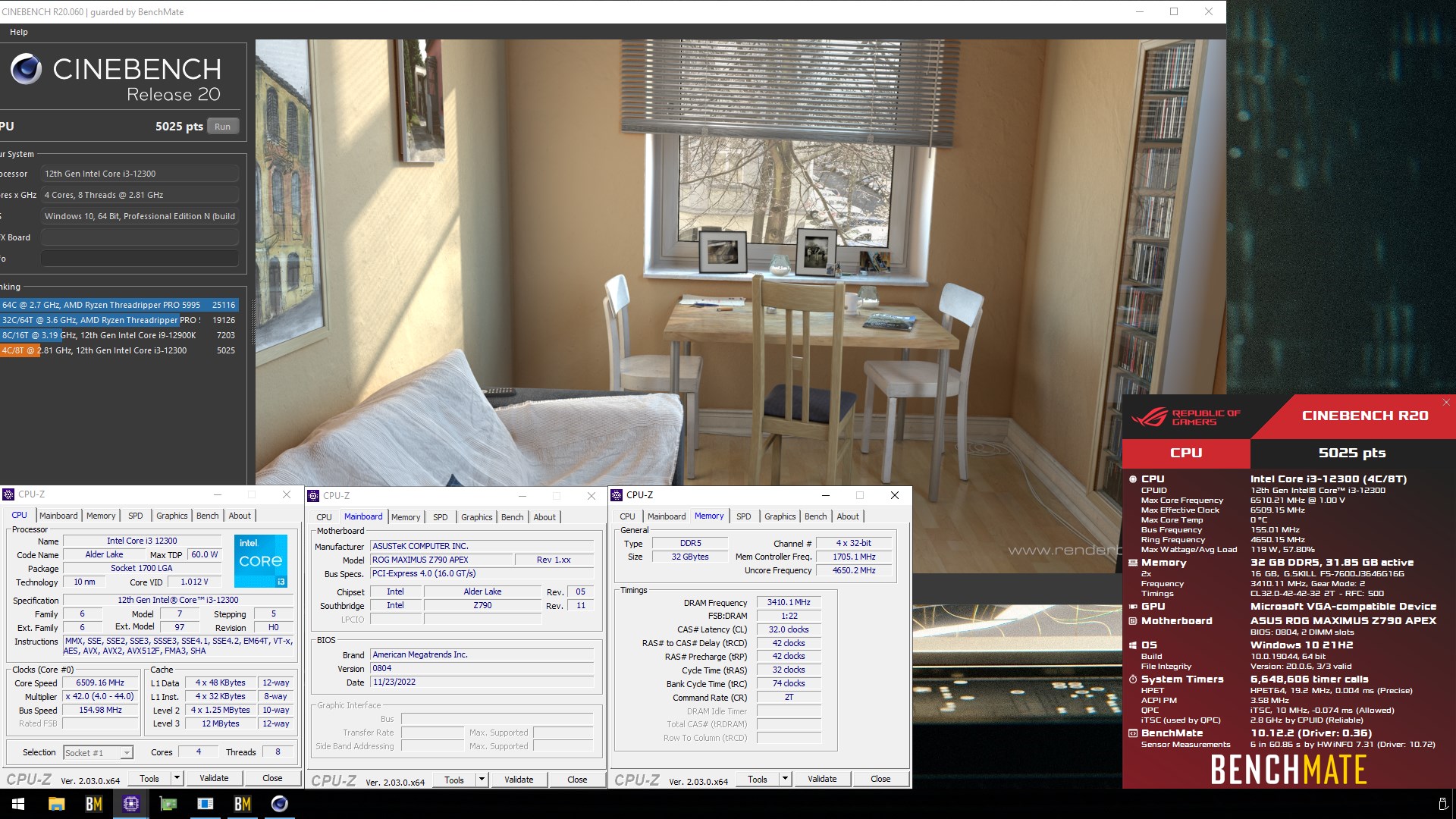Click the empty Info field in Cinebench
Viewport: 1456px width, 819px height.
140,259
